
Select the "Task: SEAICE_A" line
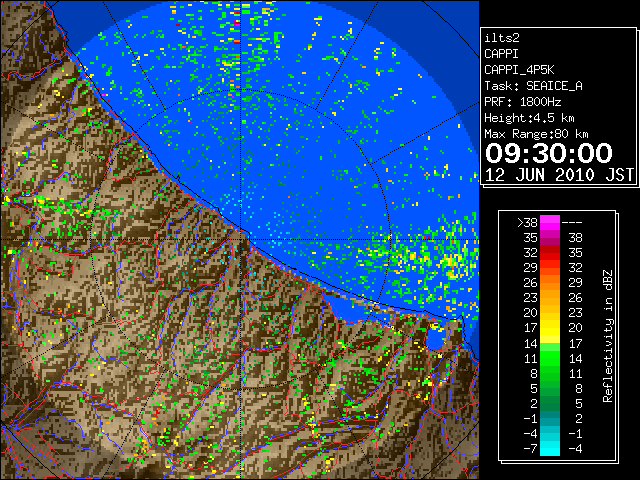coord(533,86)
